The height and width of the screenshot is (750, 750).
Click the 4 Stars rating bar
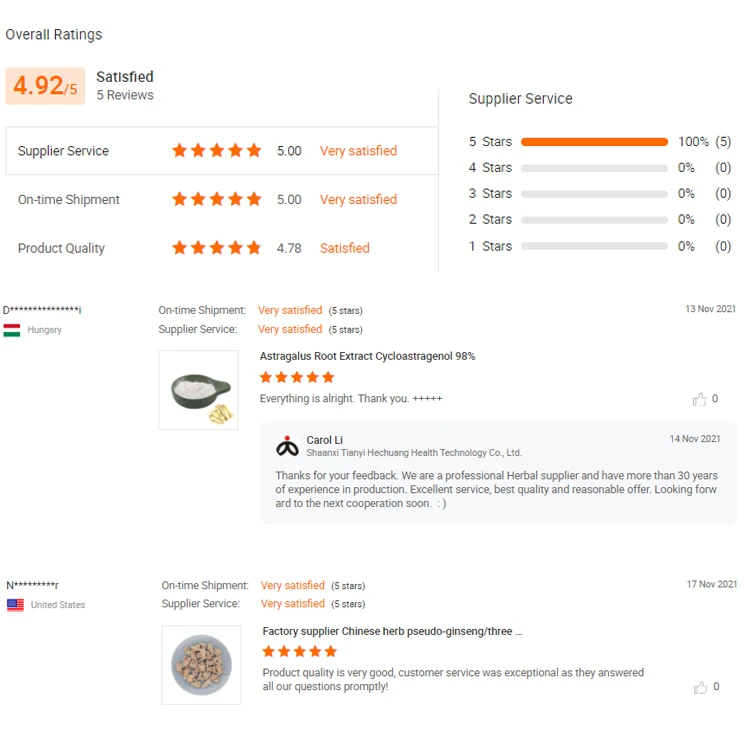point(594,168)
